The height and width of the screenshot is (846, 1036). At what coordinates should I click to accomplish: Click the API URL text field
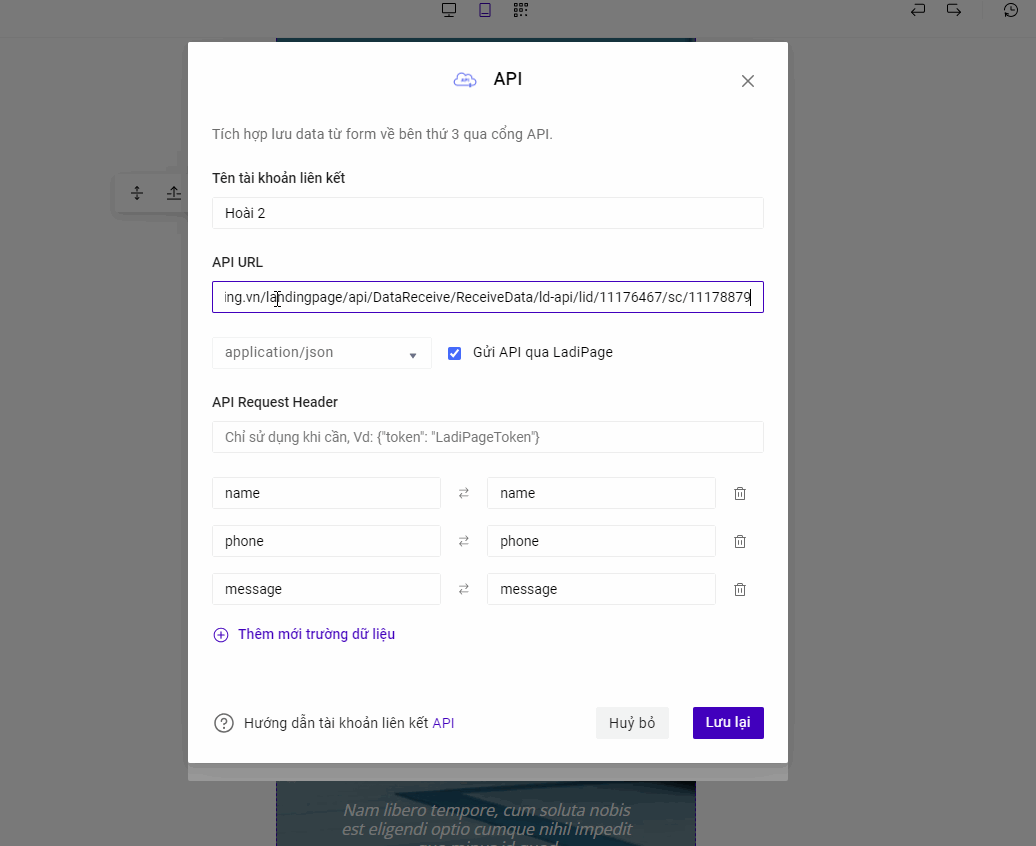[487, 297]
